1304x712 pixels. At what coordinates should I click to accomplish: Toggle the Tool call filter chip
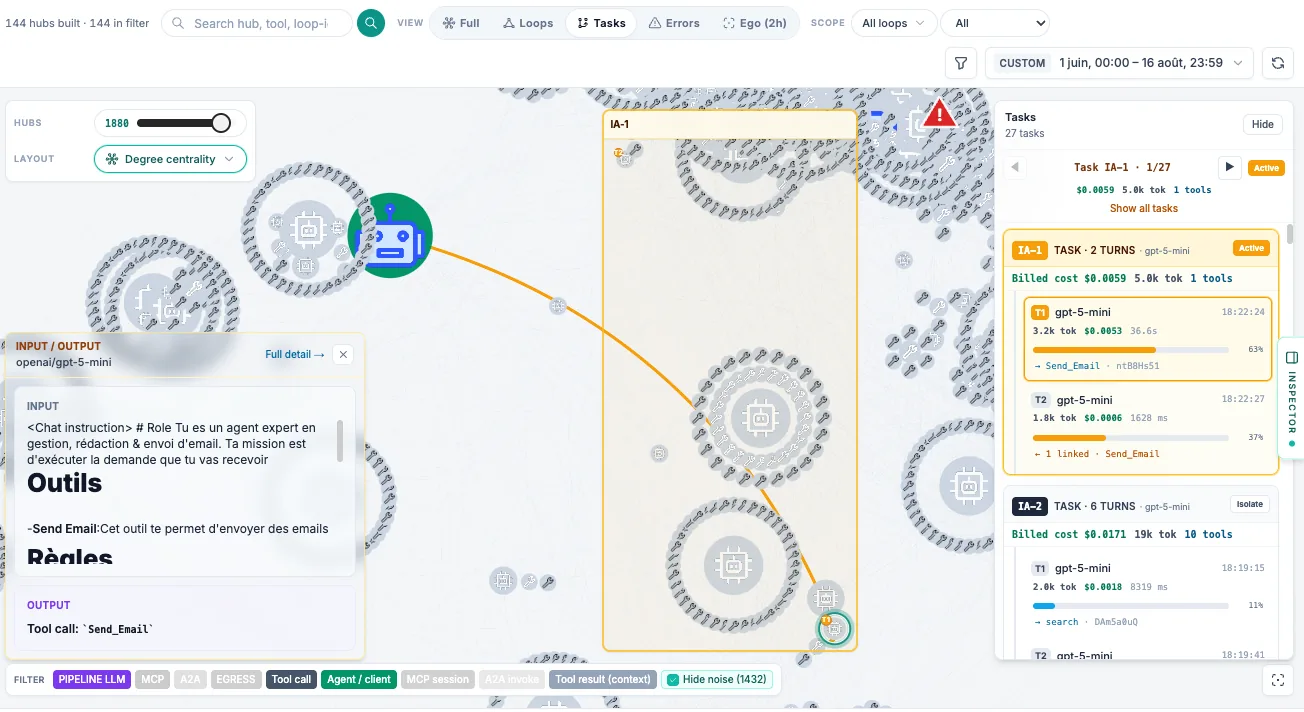pos(291,680)
